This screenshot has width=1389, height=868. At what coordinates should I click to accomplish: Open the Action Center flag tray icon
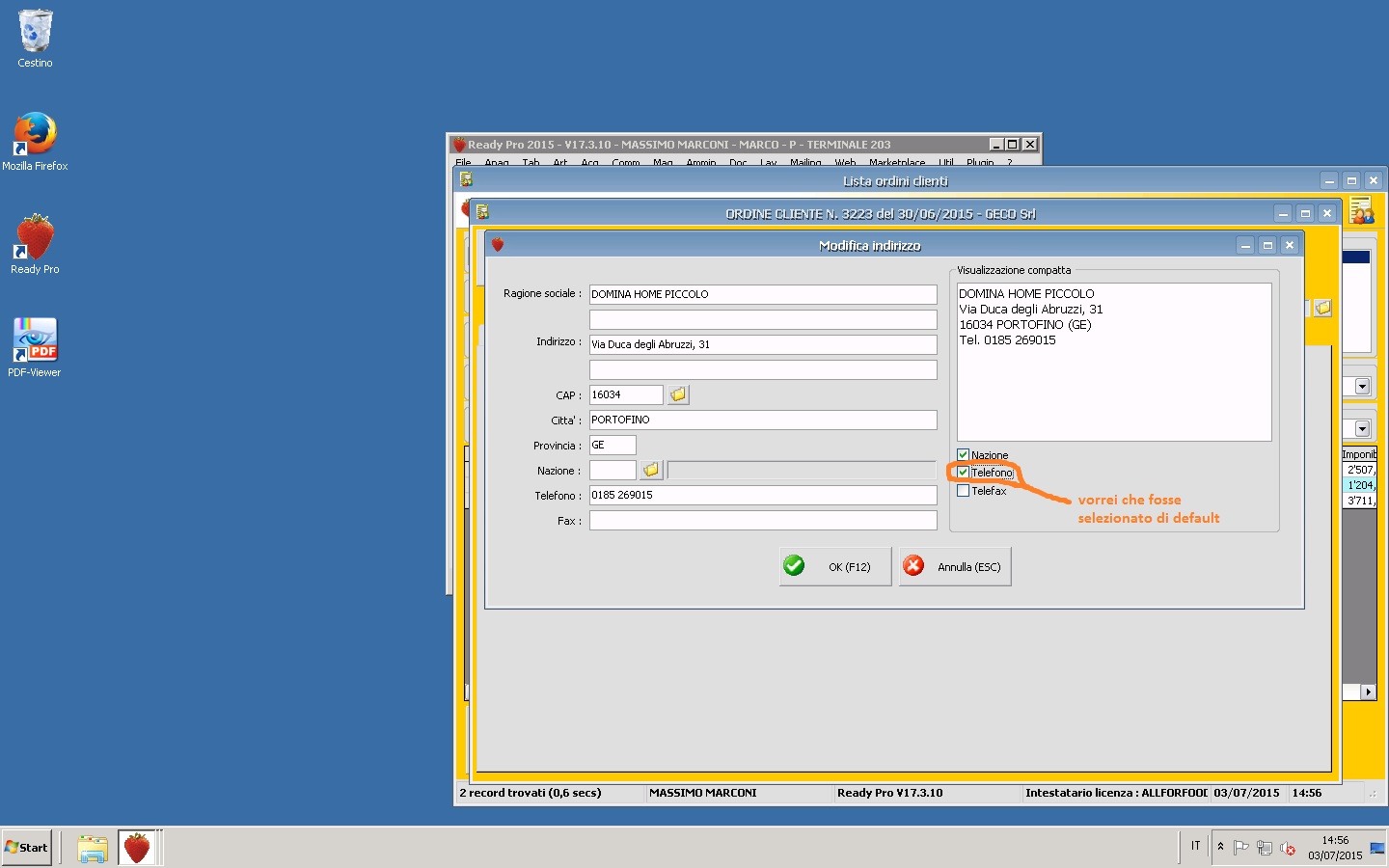click(x=1241, y=848)
